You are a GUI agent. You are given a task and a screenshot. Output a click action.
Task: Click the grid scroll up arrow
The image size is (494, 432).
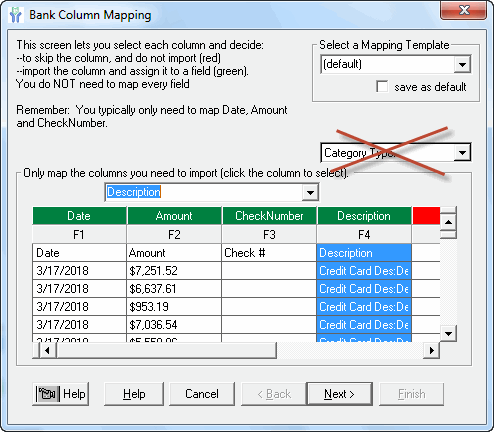[x=448, y=222]
